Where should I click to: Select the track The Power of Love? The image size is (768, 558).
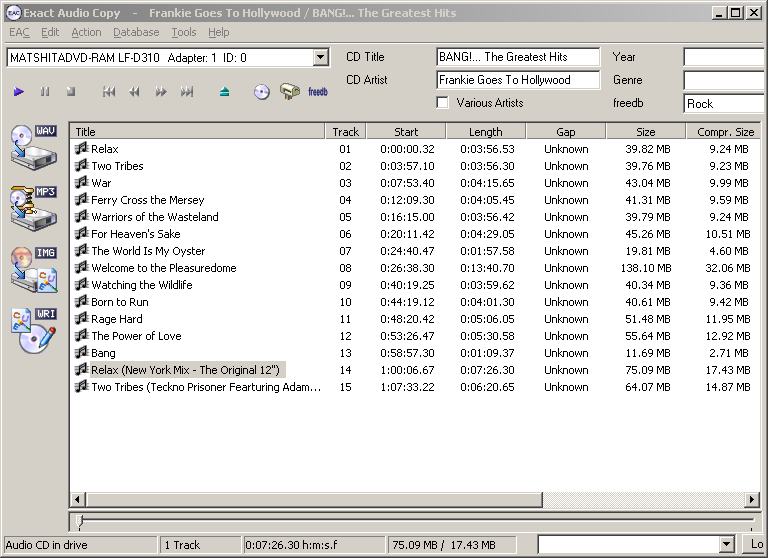click(136, 336)
